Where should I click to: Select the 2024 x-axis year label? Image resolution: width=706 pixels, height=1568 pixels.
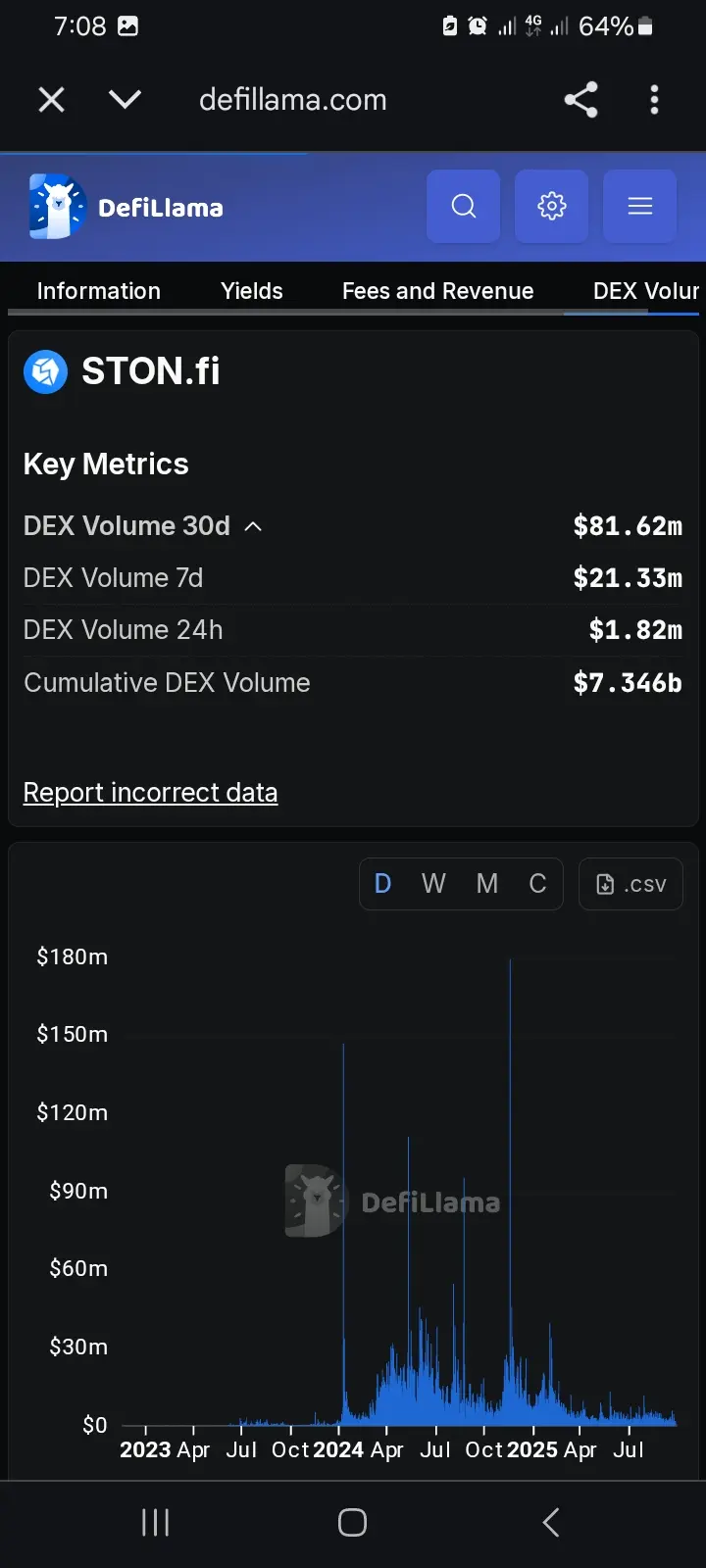pyautogui.click(x=338, y=1449)
